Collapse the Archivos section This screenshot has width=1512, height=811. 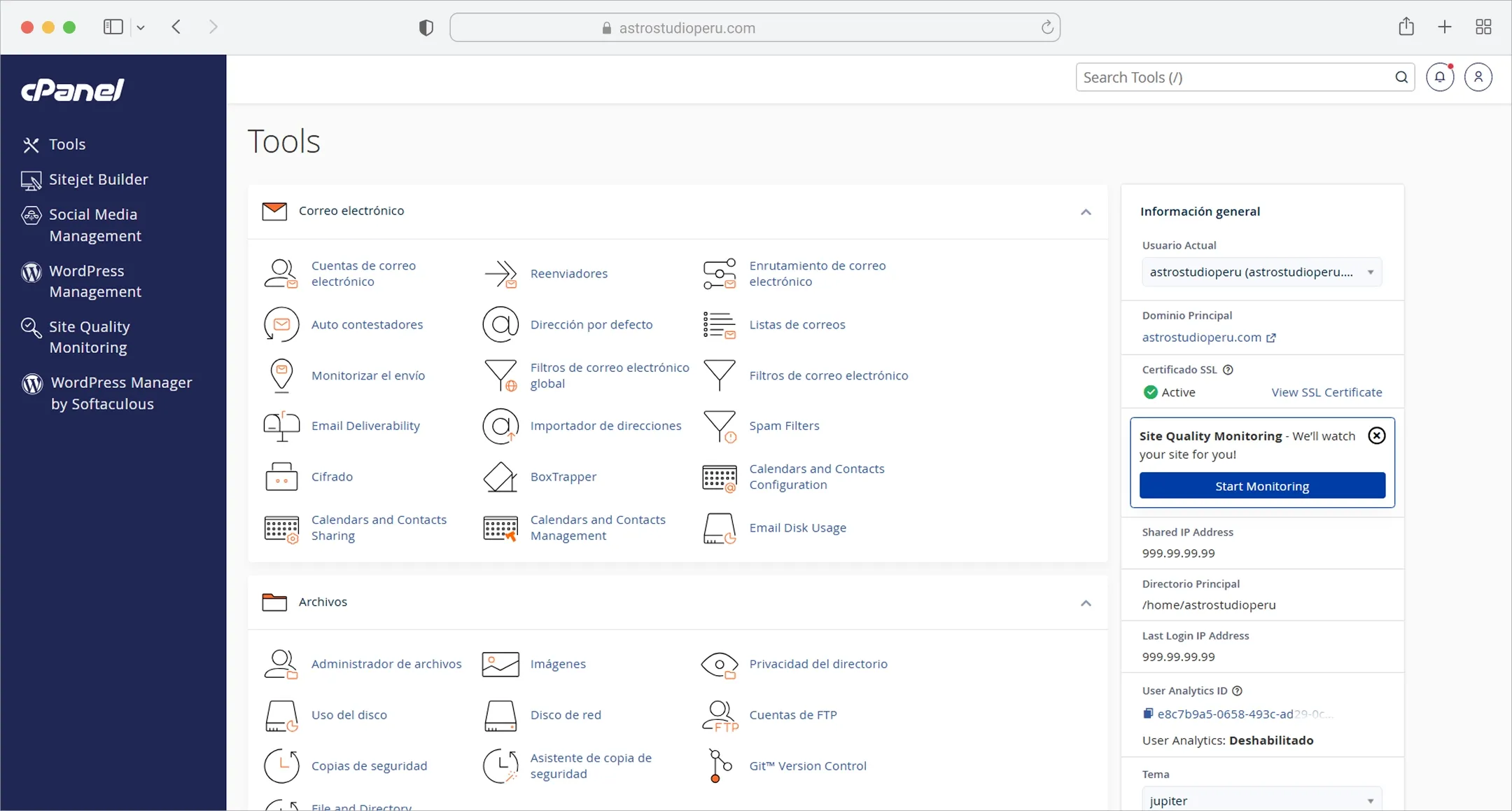tap(1086, 603)
